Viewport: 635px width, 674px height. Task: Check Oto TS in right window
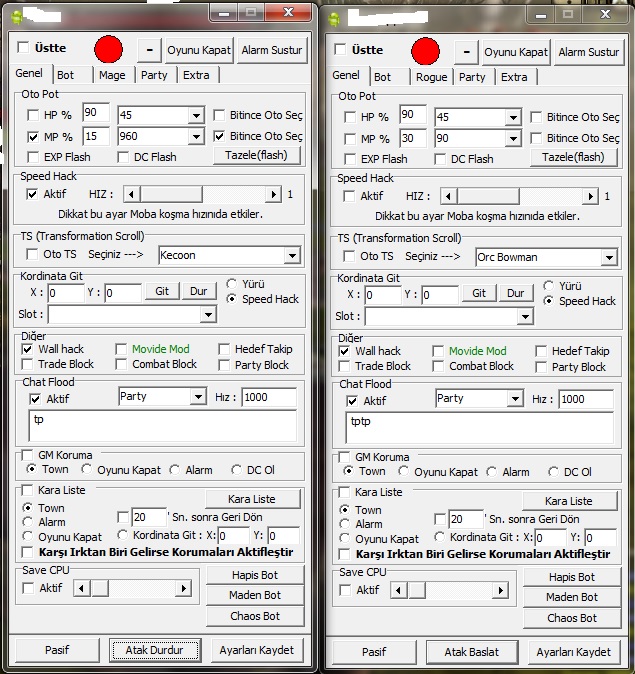click(x=349, y=256)
